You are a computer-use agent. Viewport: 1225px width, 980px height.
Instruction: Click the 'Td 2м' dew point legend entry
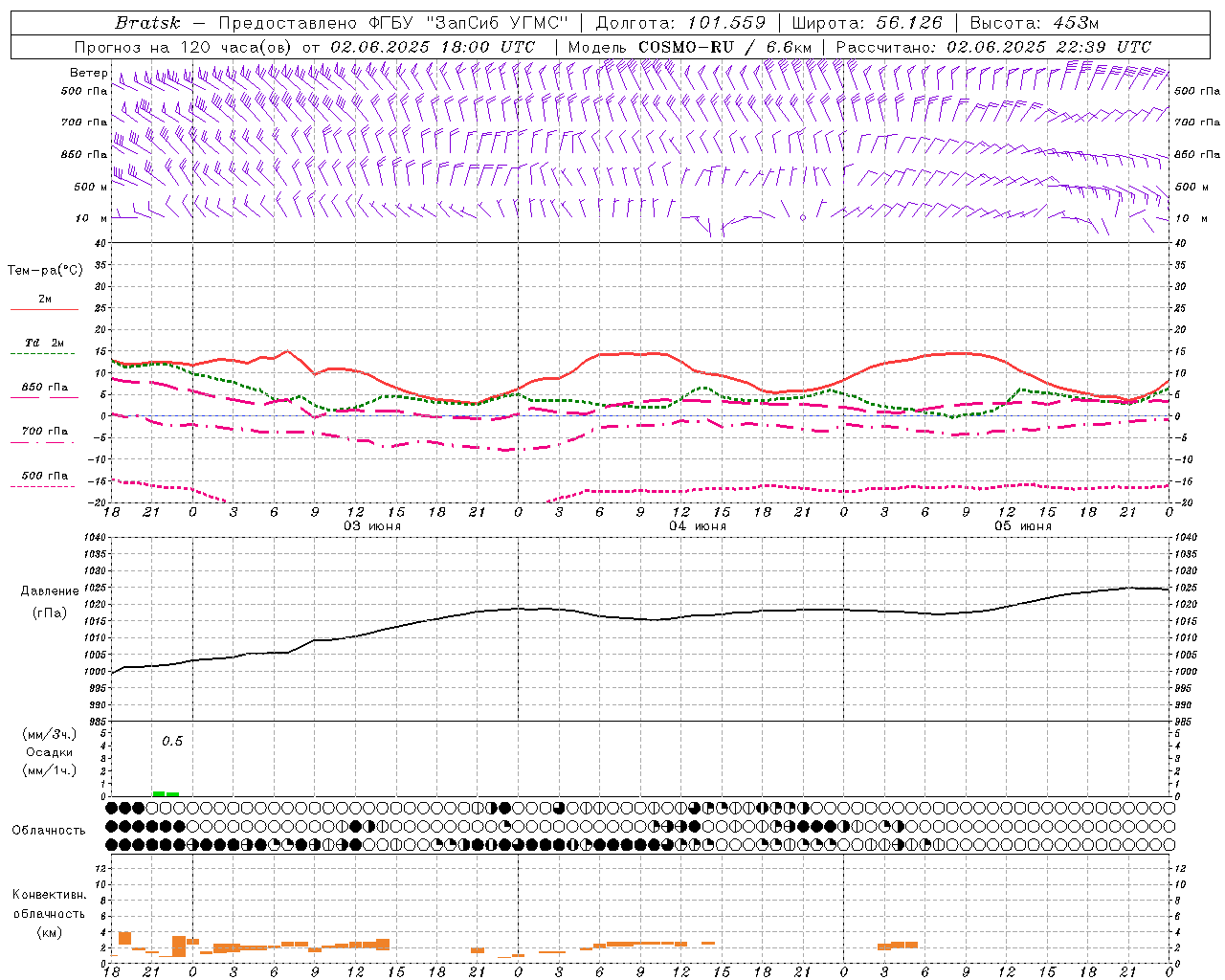pos(44,343)
